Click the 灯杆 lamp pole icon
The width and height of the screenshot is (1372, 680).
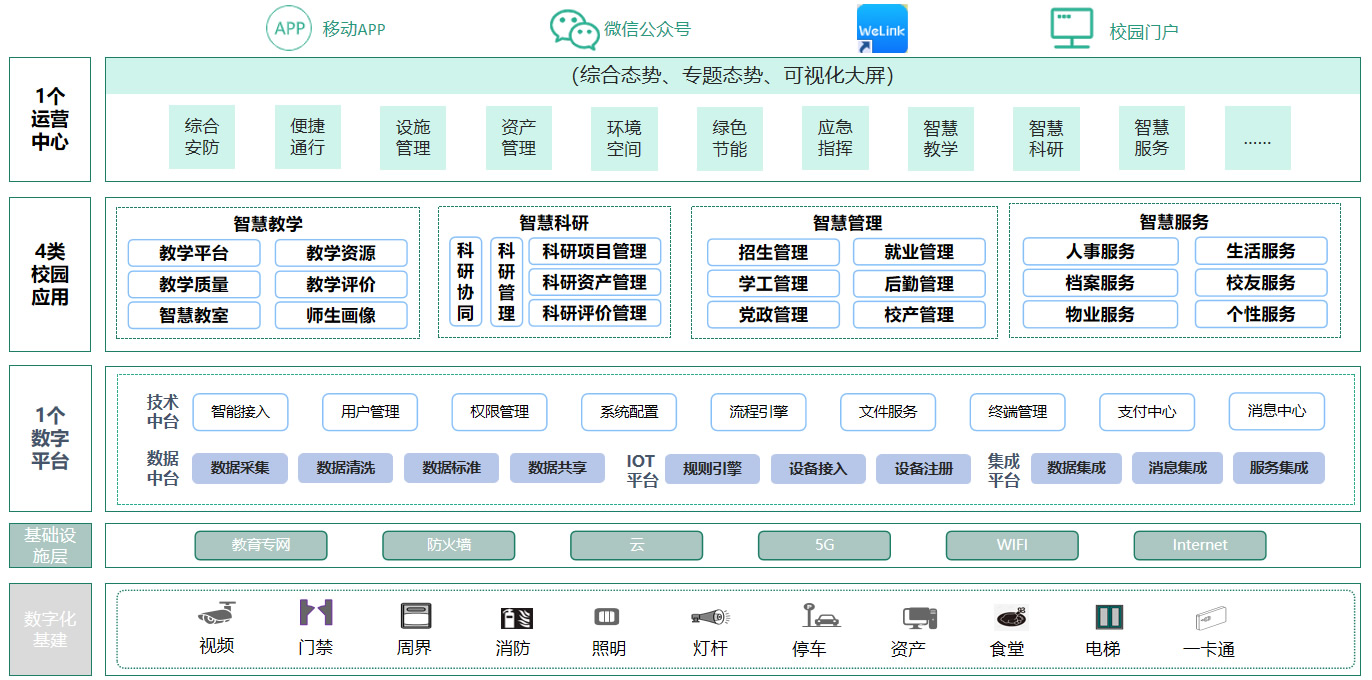[x=710, y=617]
